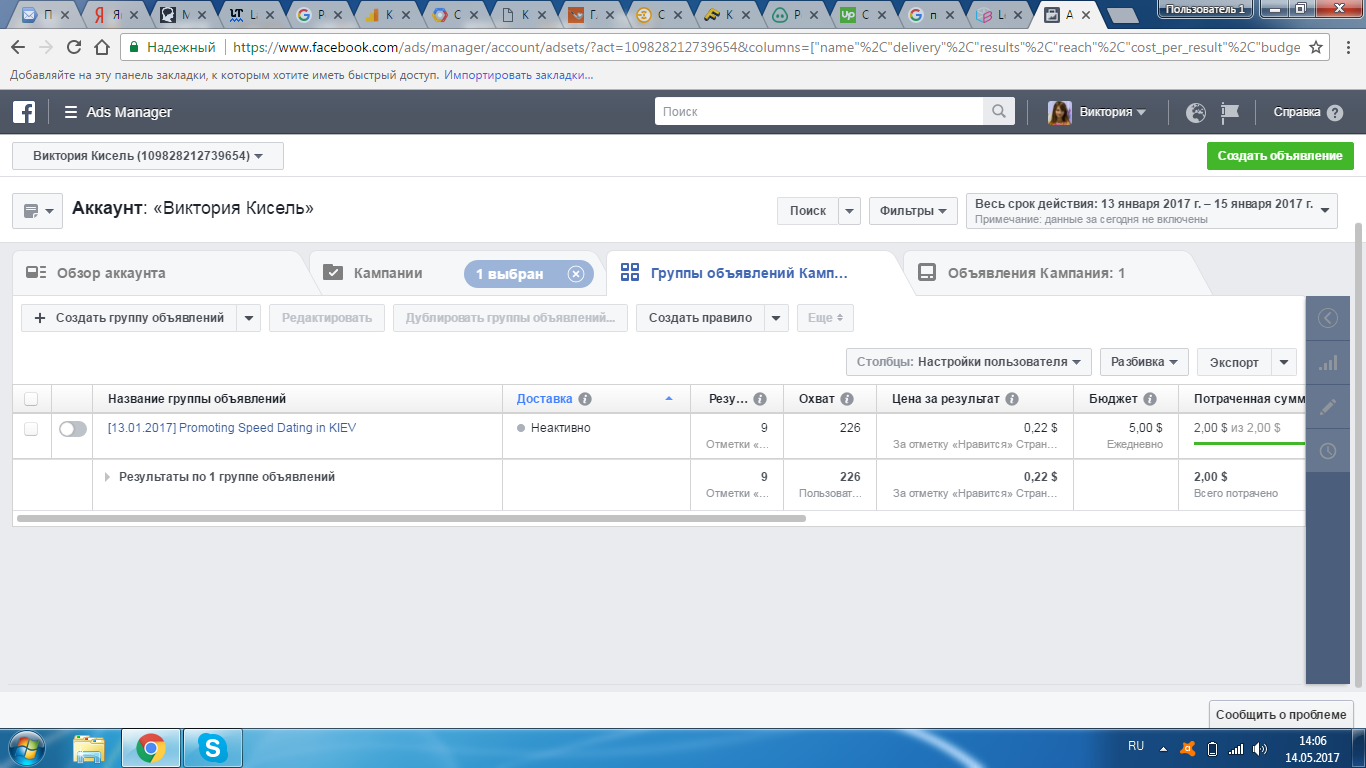Open the Виктория Кисель account dropdown
This screenshot has width=1366, height=768.
click(x=148, y=156)
